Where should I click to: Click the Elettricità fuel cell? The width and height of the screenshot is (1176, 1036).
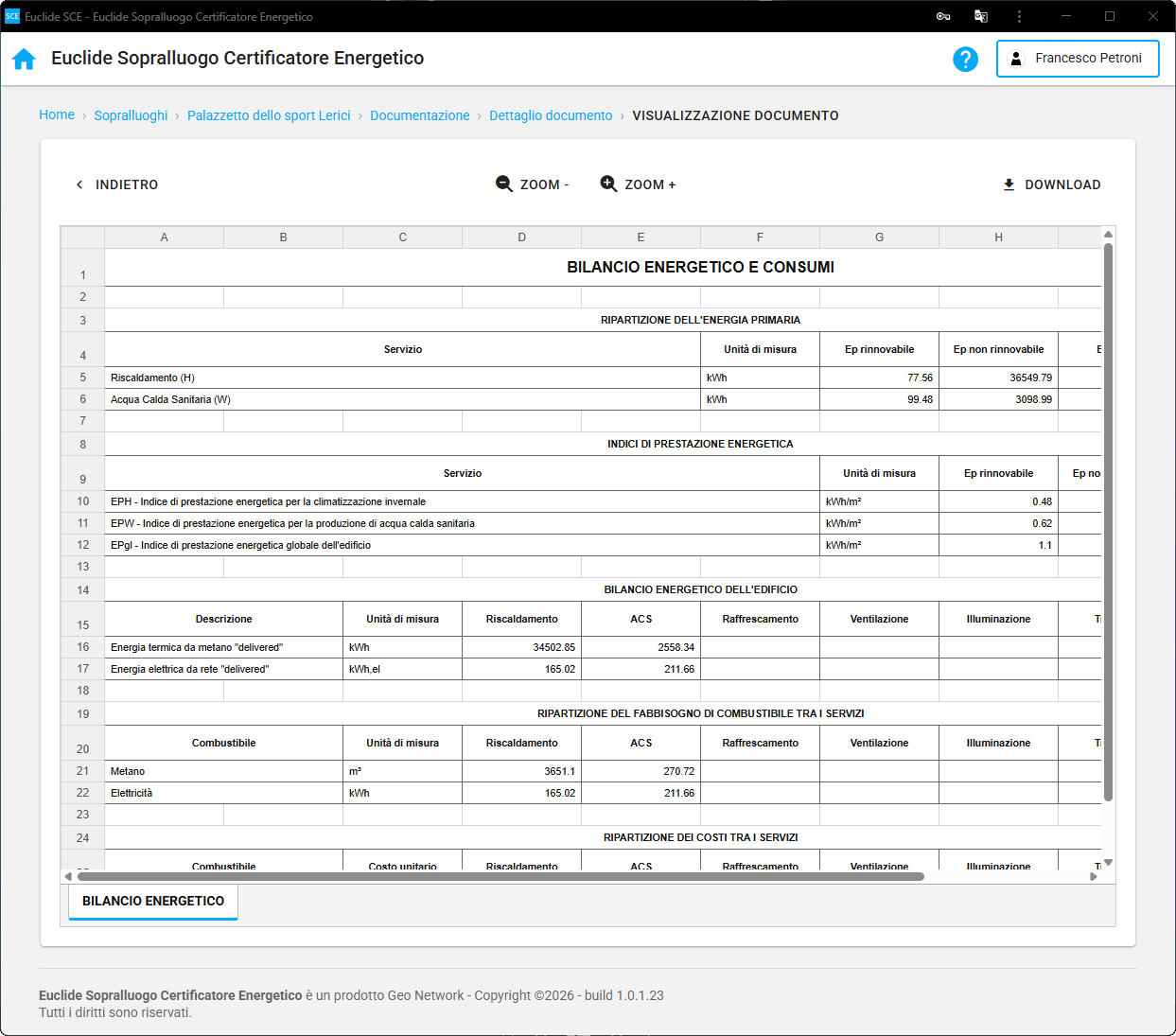click(x=224, y=793)
